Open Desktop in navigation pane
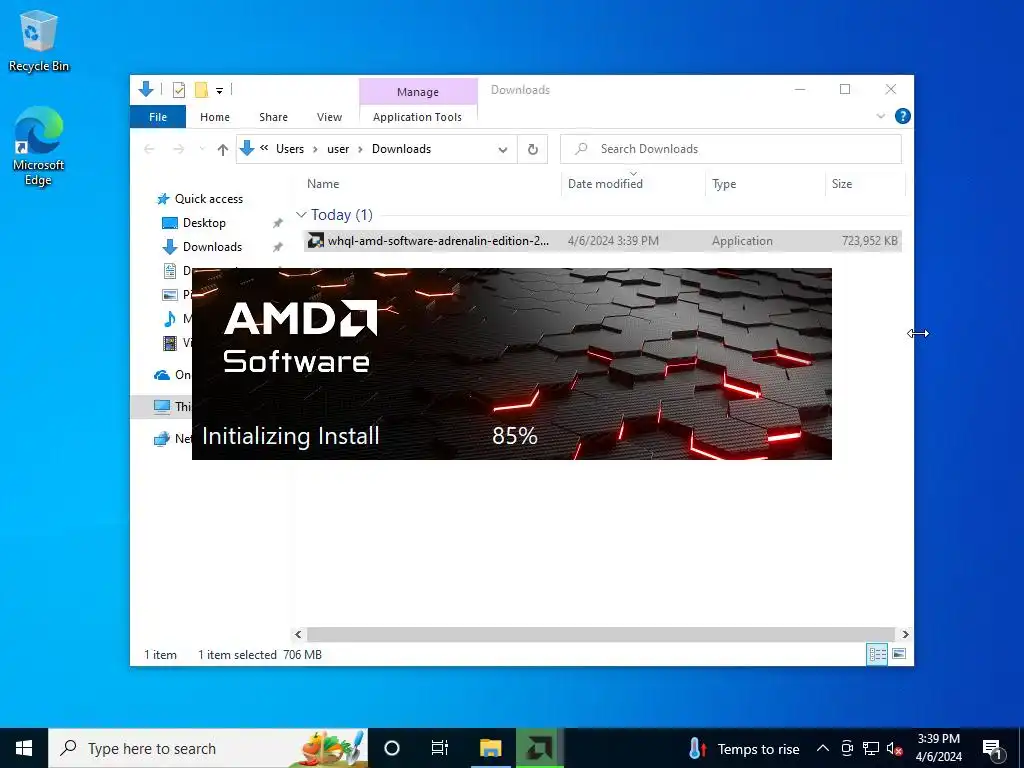 (204, 223)
